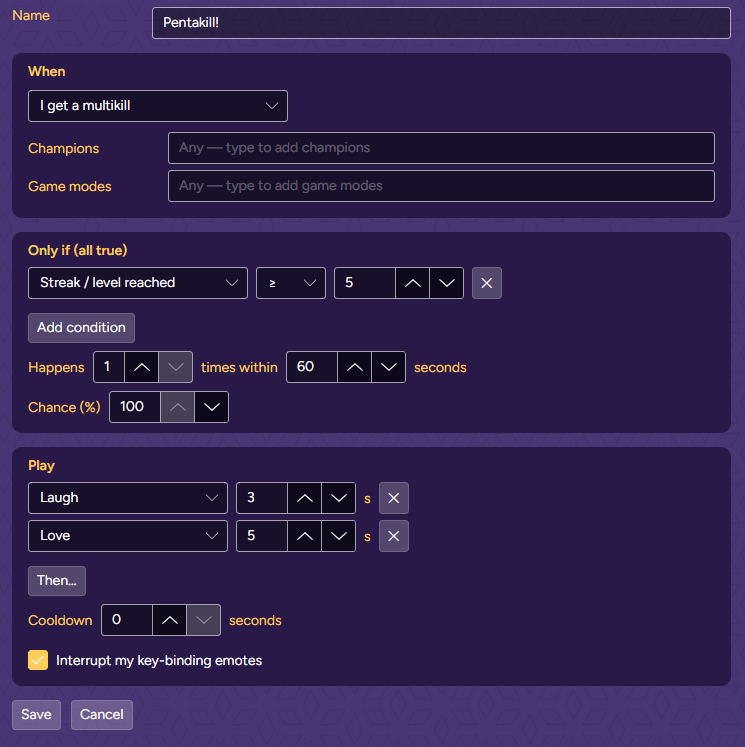This screenshot has width=745, height=747.
Task: Increase the Love emote duration
Action: coord(304,536)
